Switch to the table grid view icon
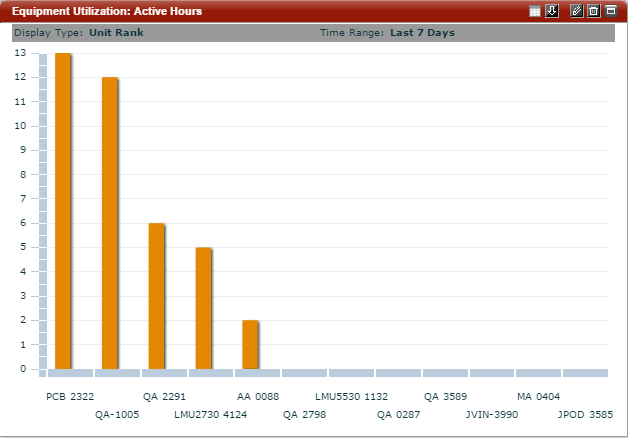Image resolution: width=628 pixels, height=438 pixels. (x=535, y=11)
